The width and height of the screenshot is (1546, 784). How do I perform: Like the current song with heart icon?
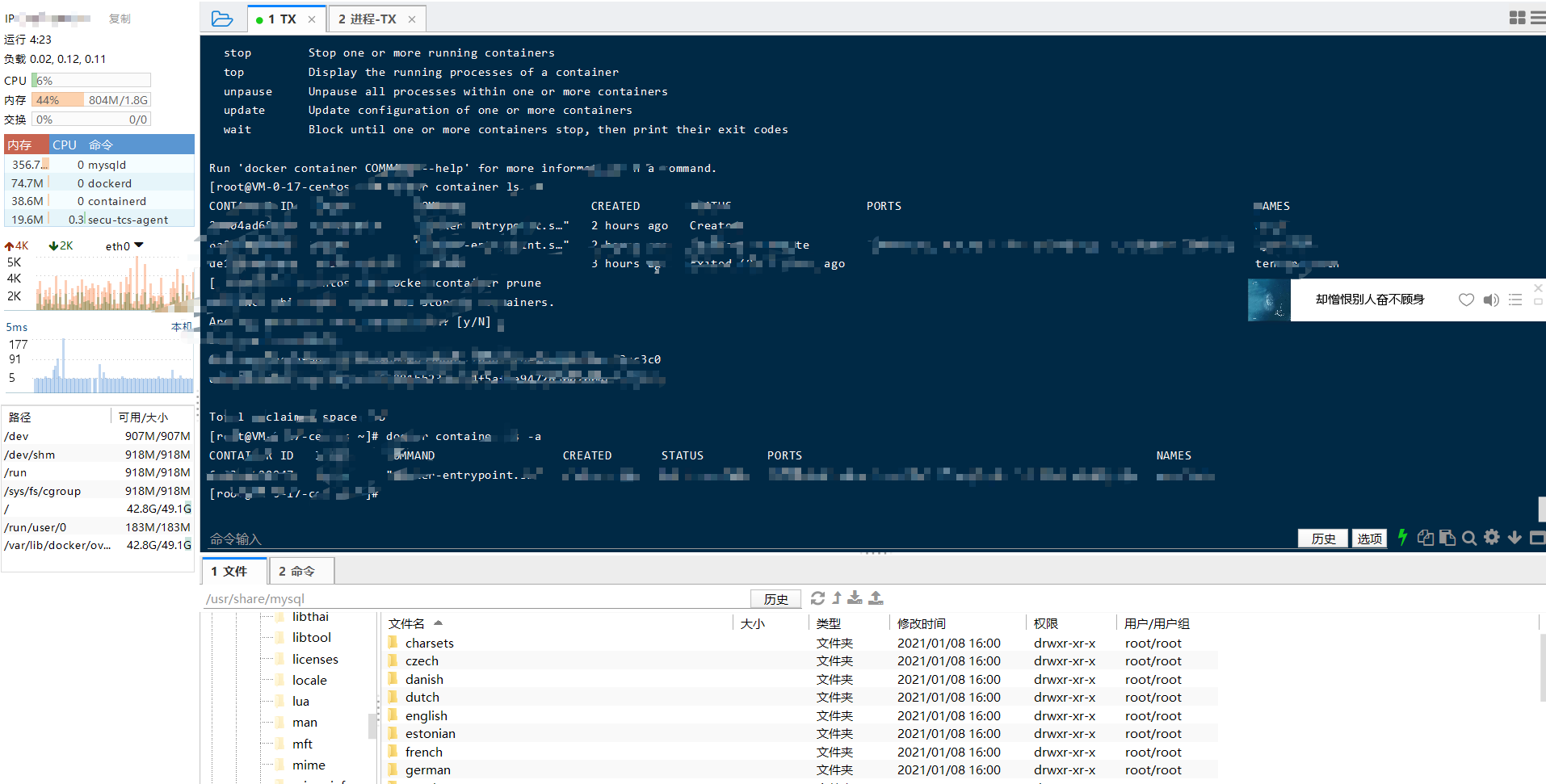point(1466,300)
